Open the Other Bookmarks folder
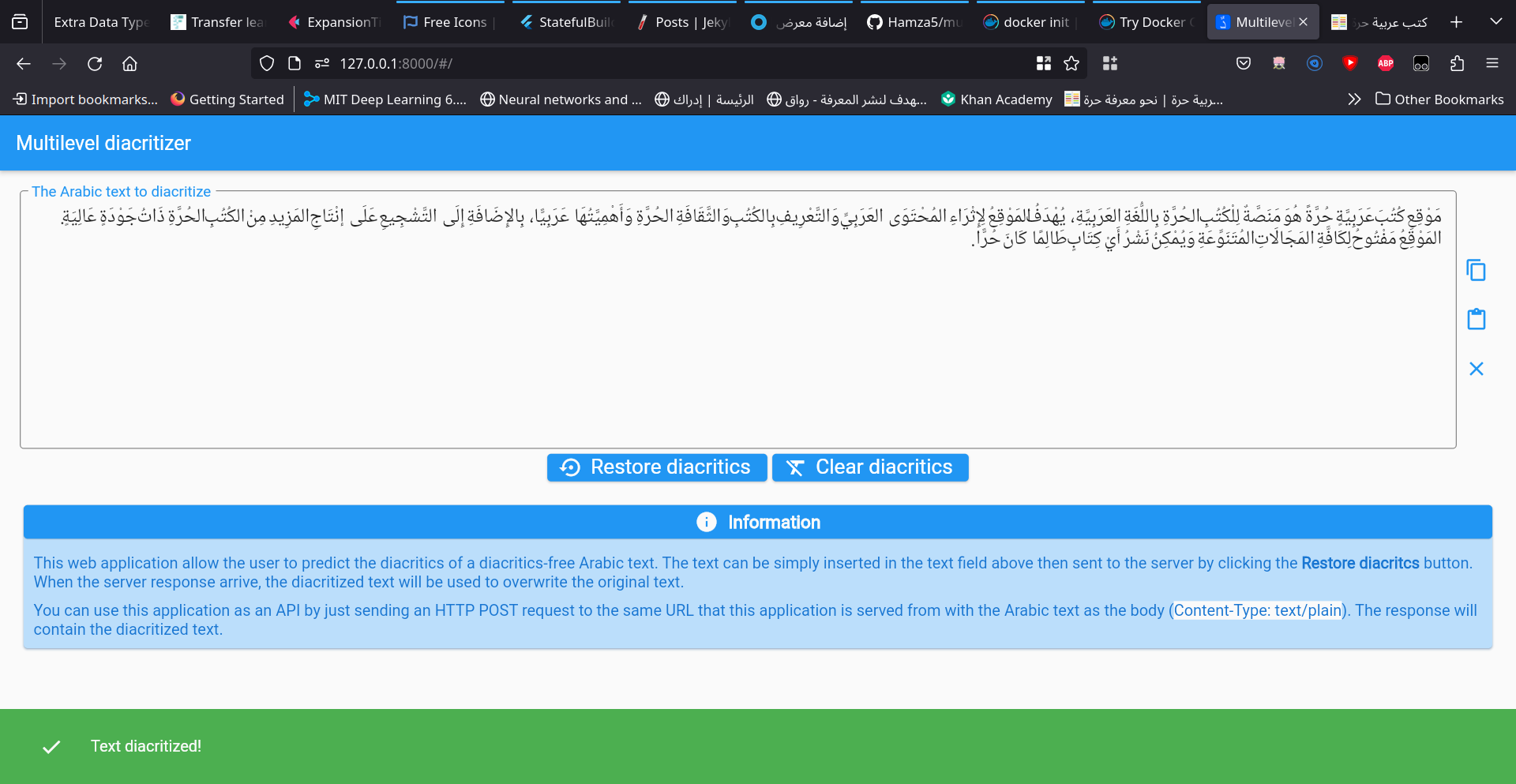 tap(1439, 99)
